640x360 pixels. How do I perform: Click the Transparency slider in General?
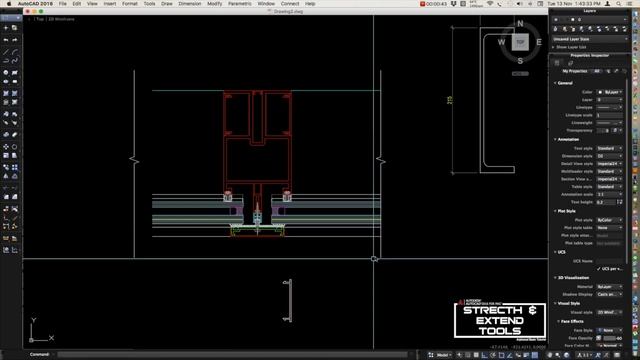601,130
